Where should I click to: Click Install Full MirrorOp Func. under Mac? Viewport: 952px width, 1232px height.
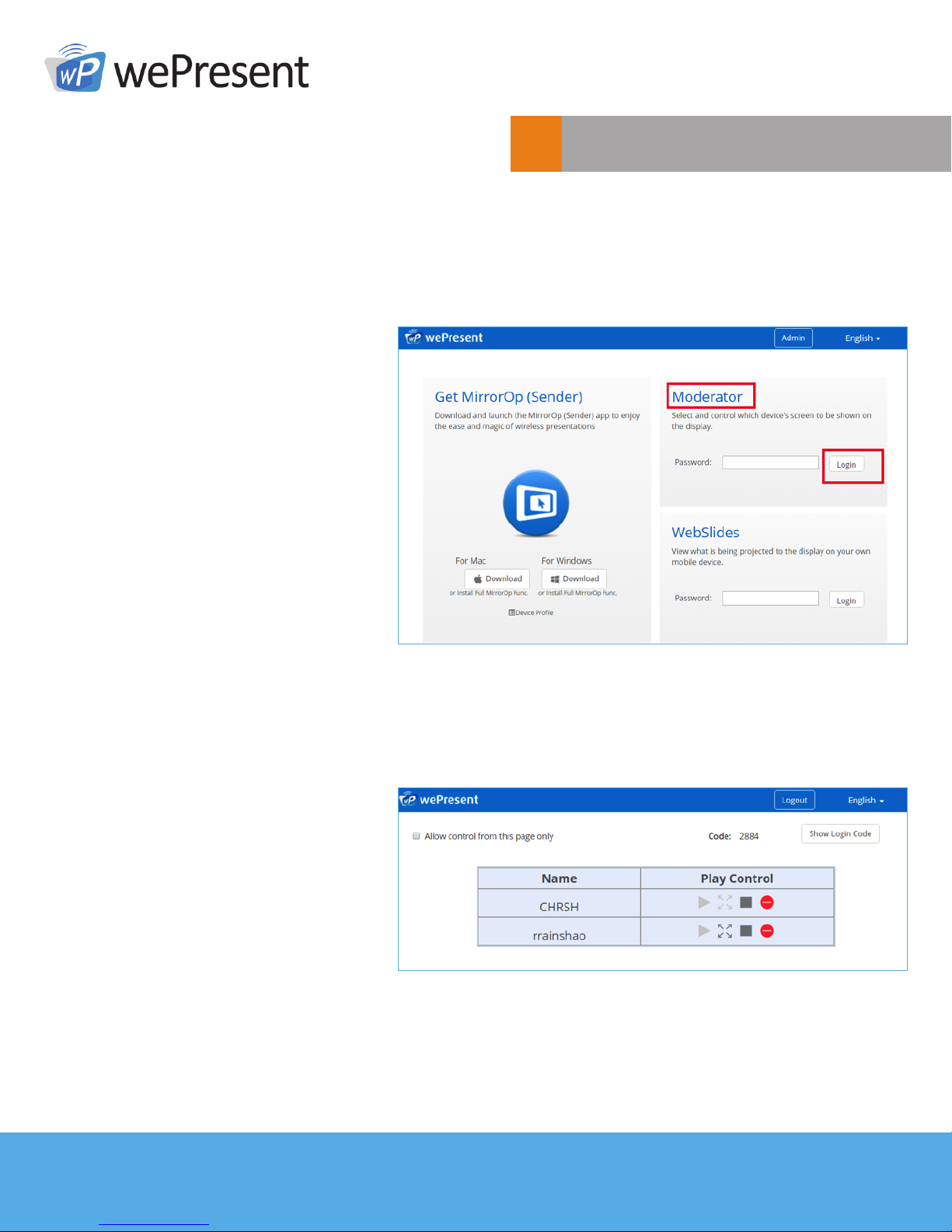(x=489, y=593)
